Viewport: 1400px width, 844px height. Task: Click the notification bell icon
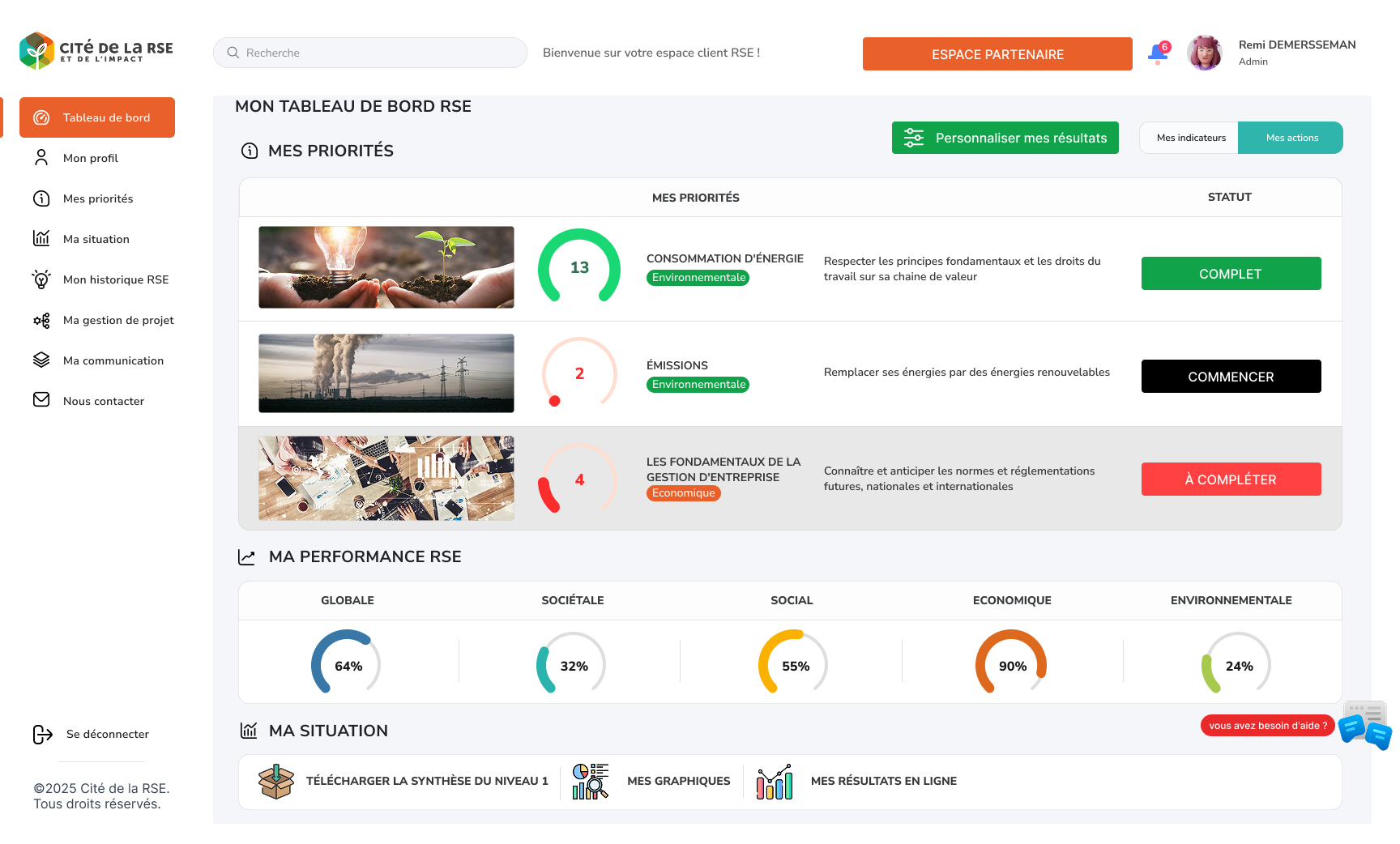[x=1158, y=52]
